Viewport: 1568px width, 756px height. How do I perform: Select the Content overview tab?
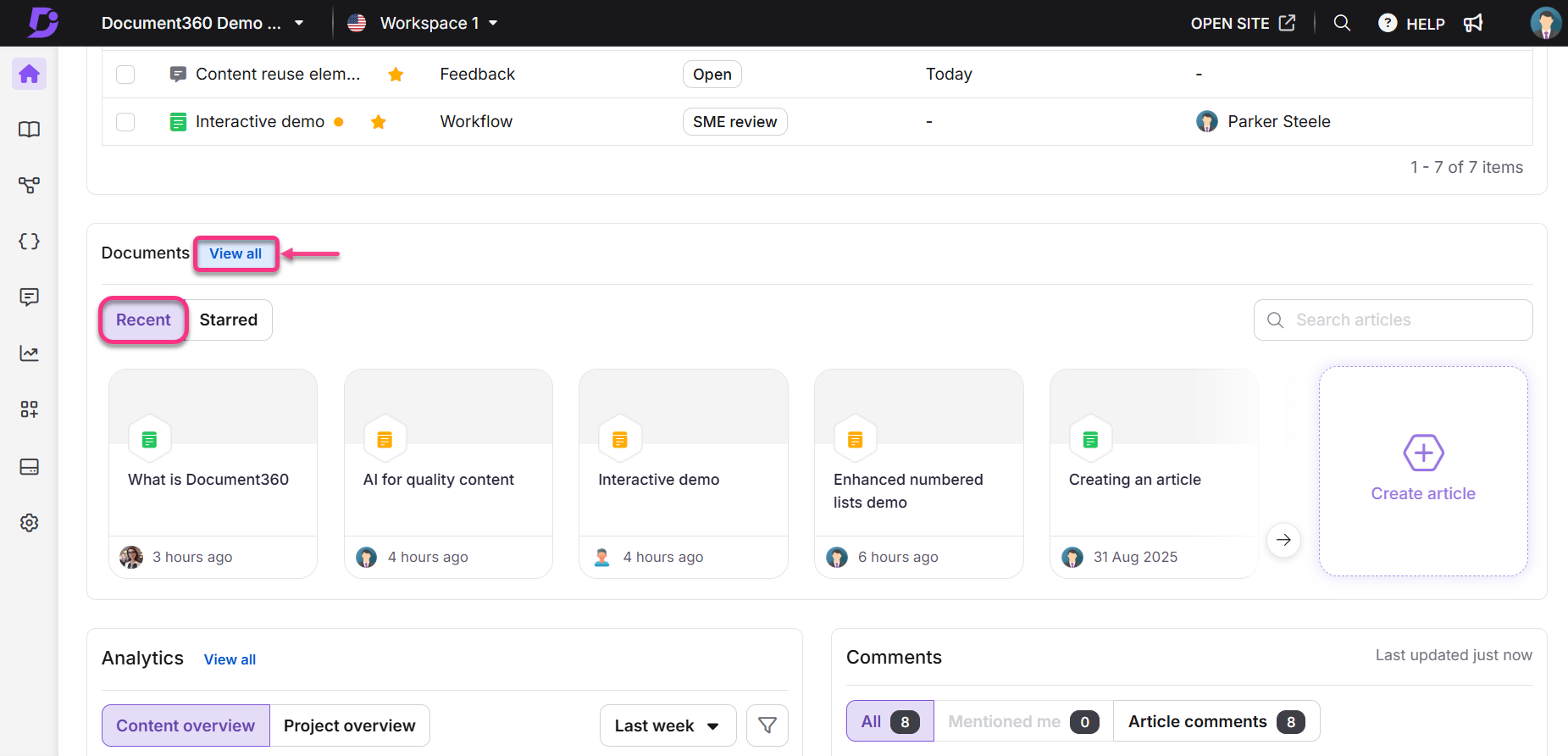(x=186, y=725)
